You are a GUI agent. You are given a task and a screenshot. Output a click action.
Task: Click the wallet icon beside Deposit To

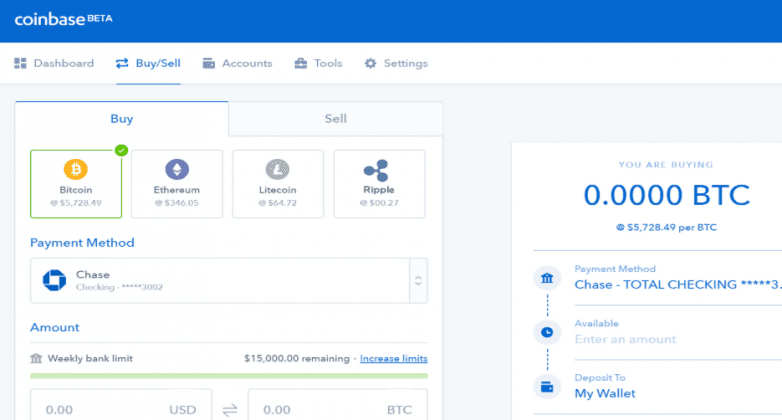tap(547, 387)
